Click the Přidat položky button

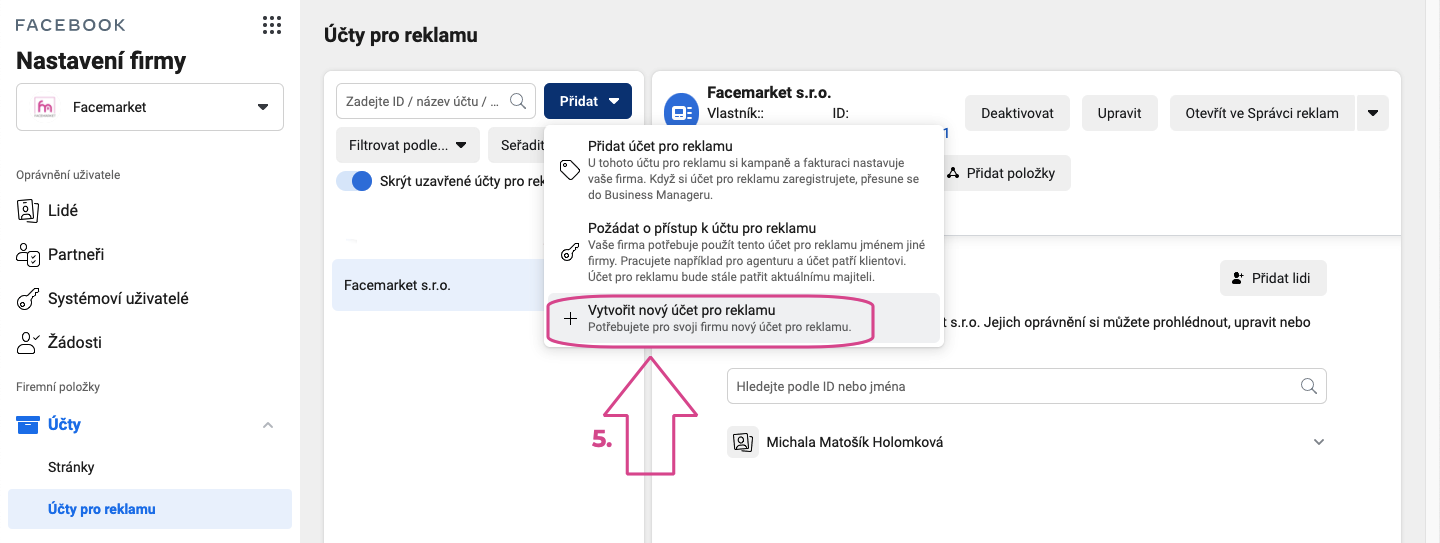click(x=1001, y=173)
